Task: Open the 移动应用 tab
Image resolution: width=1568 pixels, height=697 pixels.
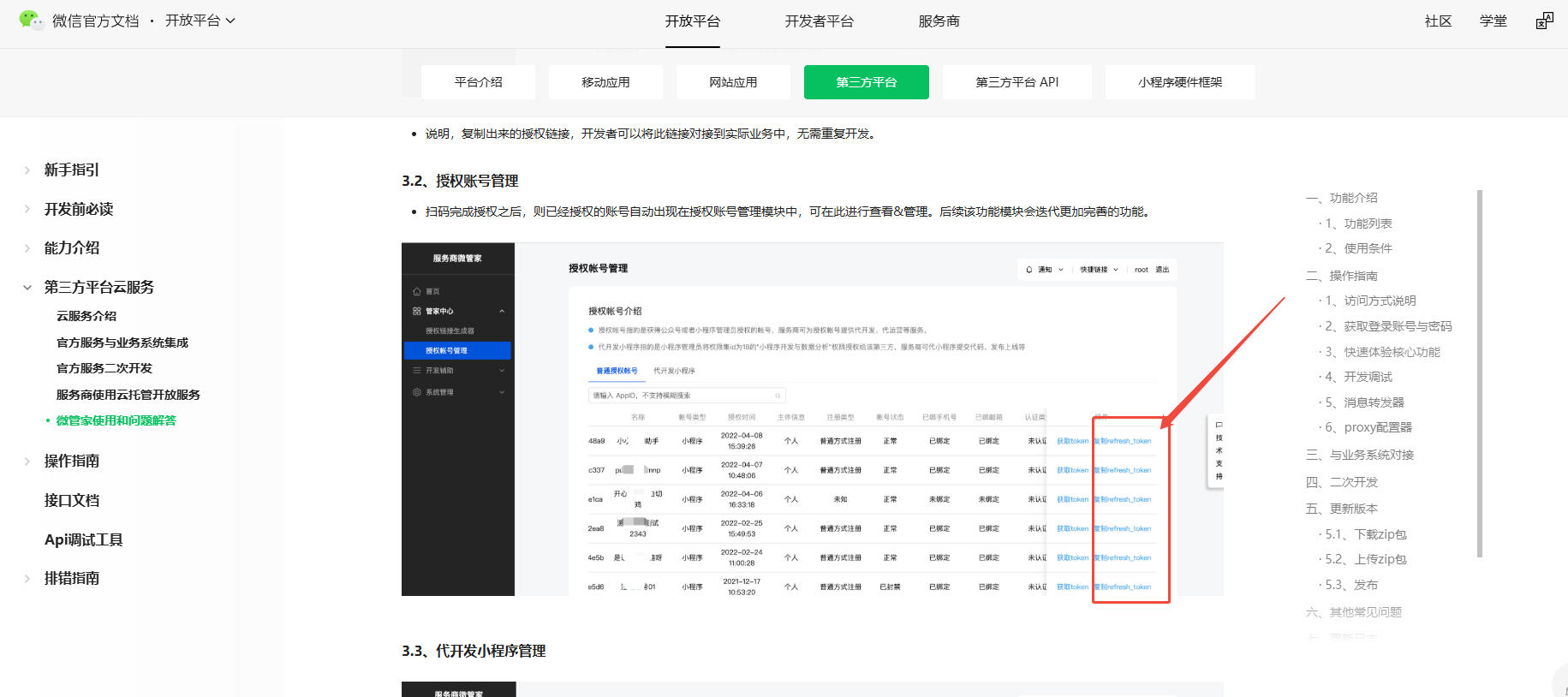Action: (605, 82)
